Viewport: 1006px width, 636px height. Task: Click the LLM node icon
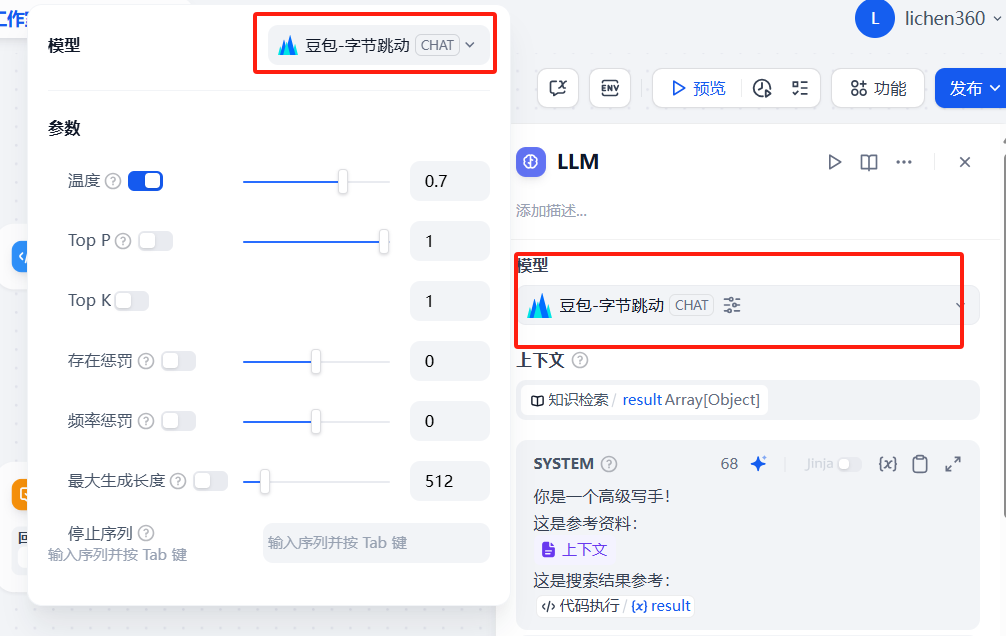pos(531,162)
